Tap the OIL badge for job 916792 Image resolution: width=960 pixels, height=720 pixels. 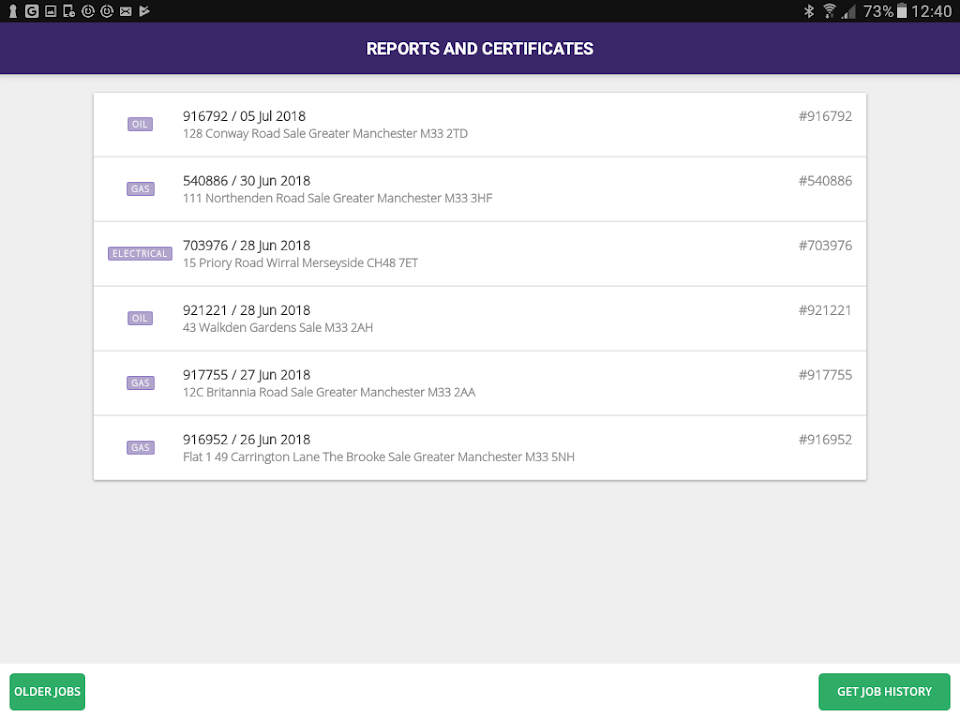[140, 124]
